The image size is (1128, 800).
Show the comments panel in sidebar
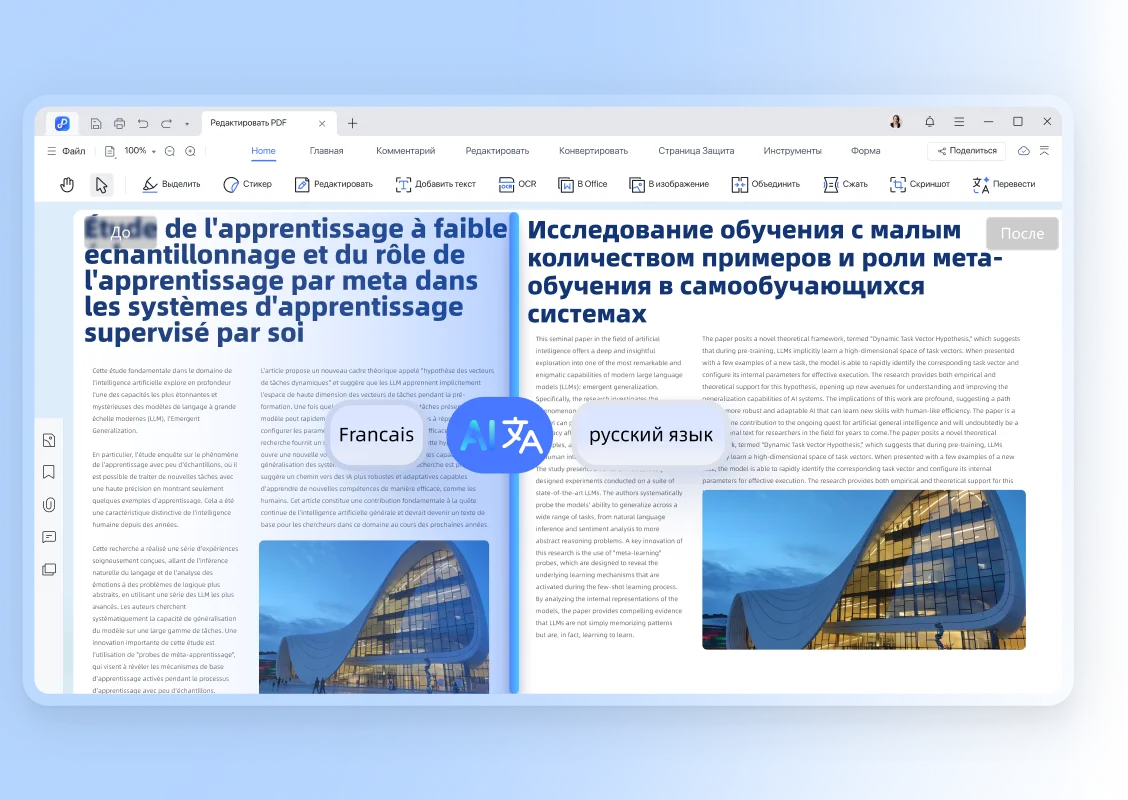coord(48,537)
